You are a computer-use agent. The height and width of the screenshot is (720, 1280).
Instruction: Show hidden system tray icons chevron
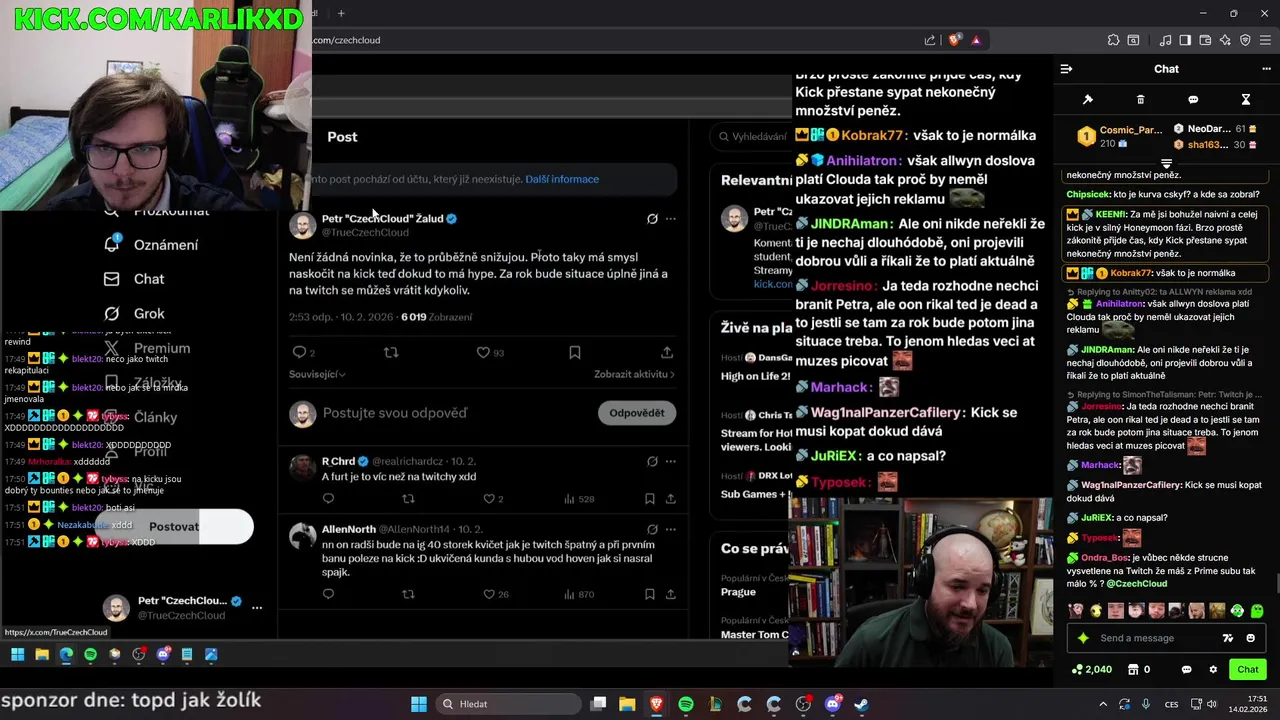pos(1104,704)
